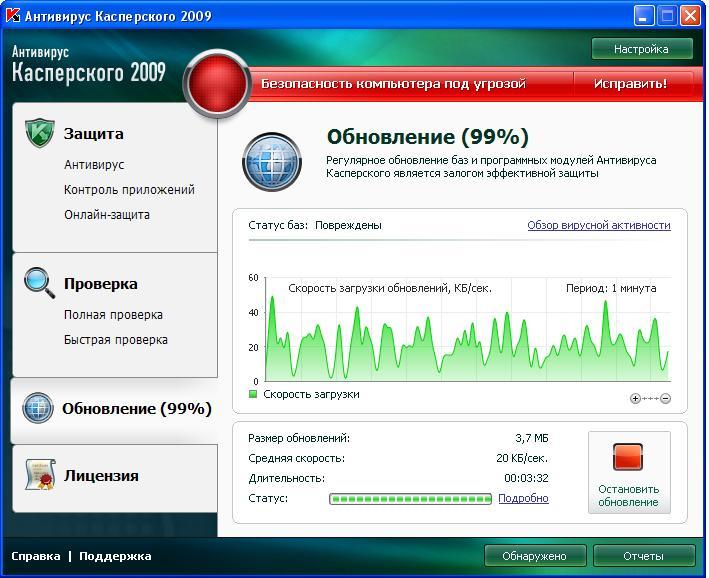
Task: Zoom out graph with minus icon
Action: click(x=666, y=398)
